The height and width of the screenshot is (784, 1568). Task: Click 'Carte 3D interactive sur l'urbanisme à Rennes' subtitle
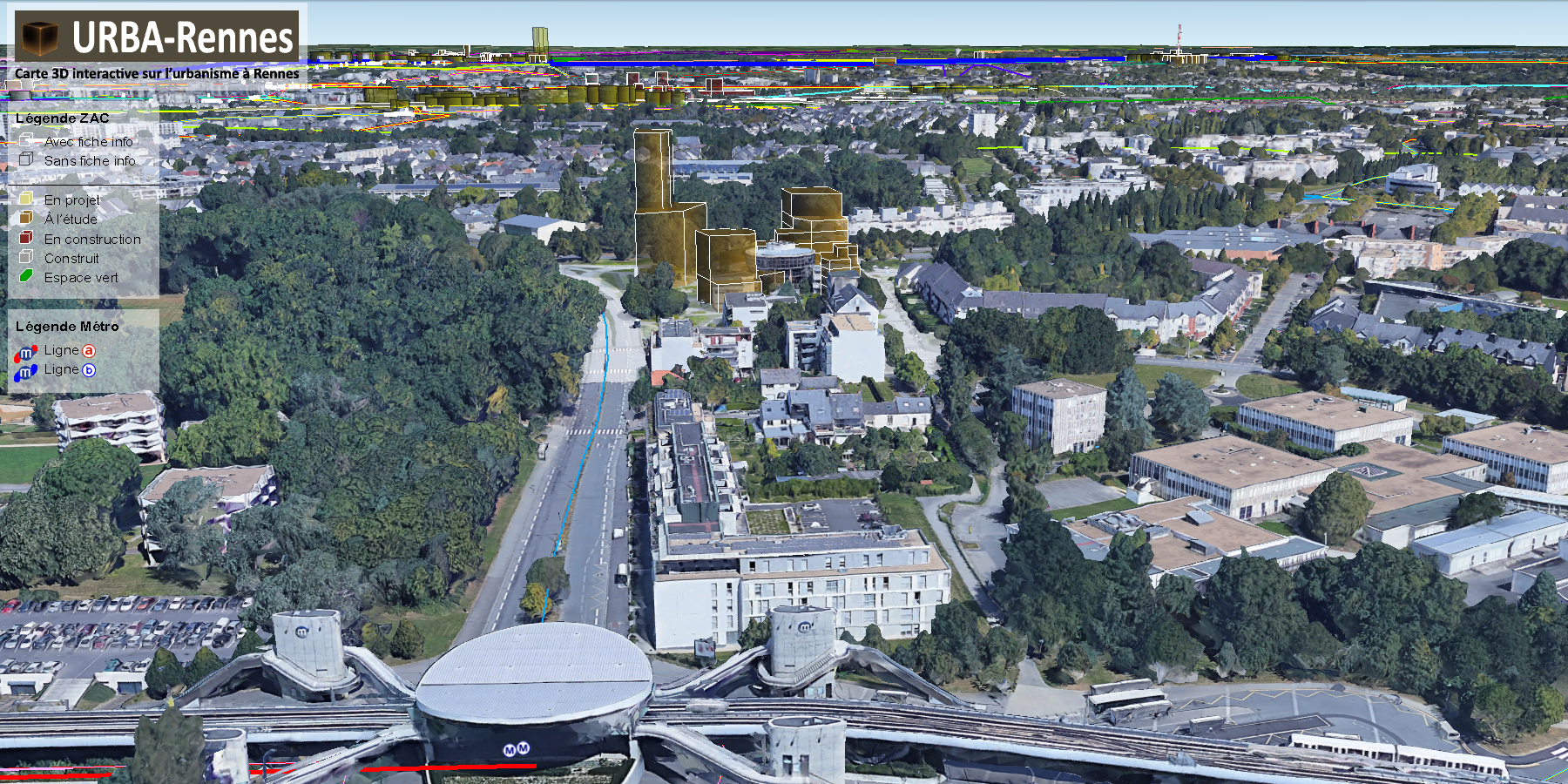[157, 74]
